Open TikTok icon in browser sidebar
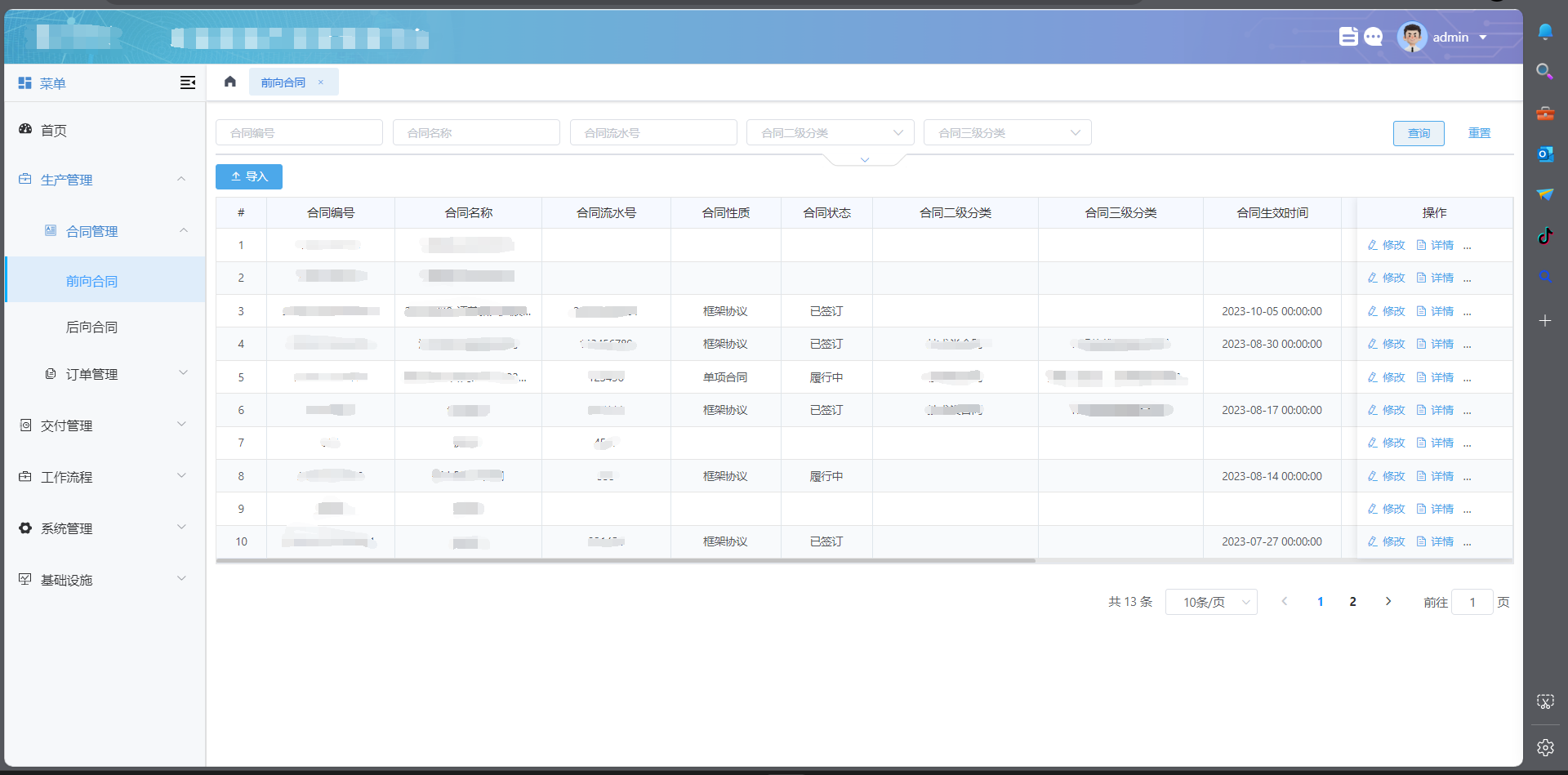 (1545, 236)
